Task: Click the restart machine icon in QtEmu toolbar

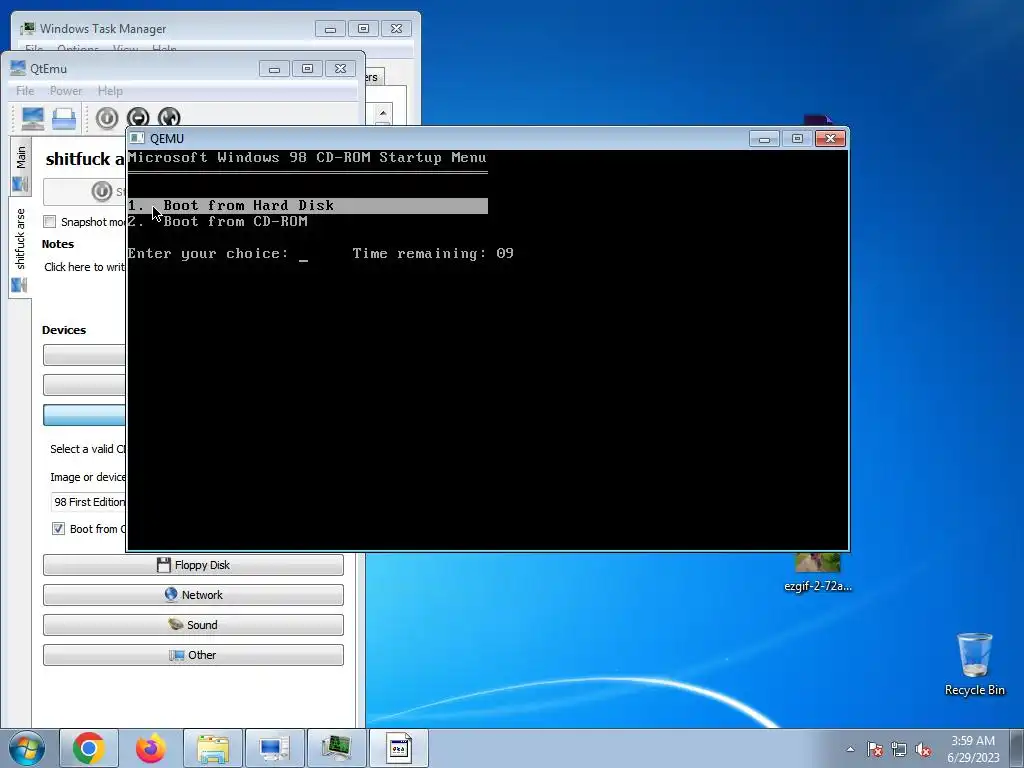Action: tap(168, 118)
